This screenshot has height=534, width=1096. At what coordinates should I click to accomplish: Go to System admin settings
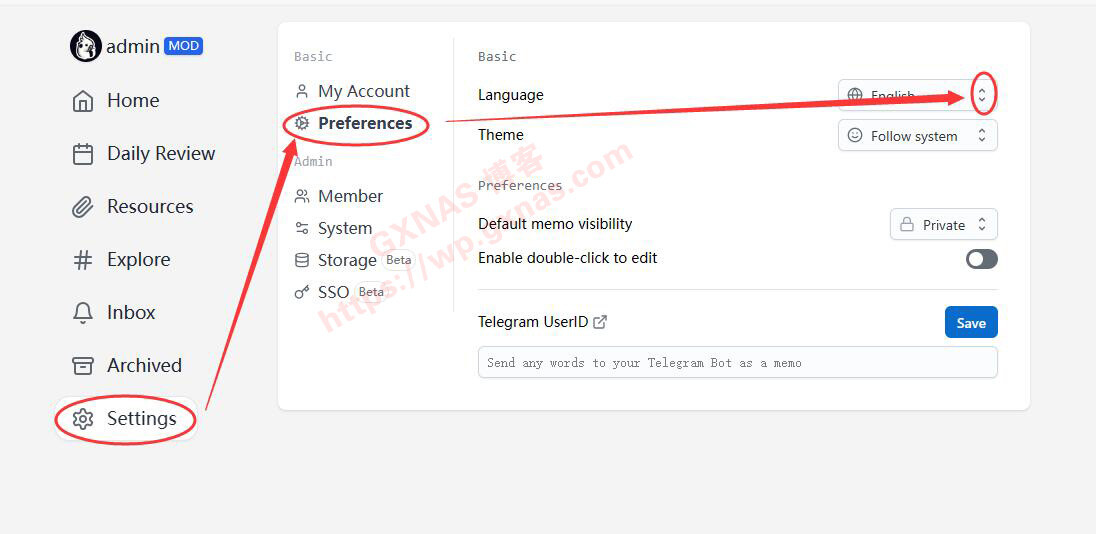click(344, 228)
